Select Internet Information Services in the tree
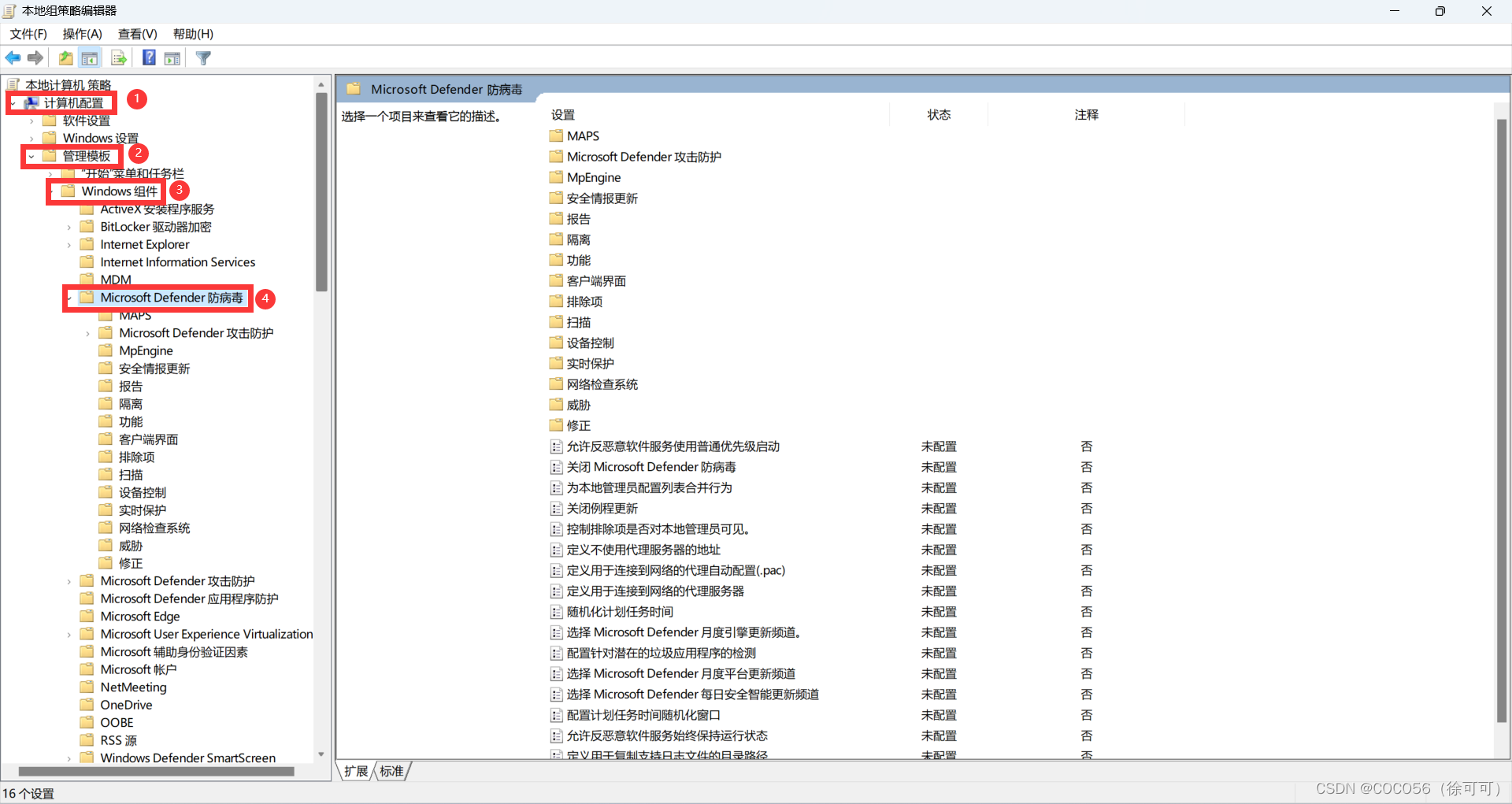 [178, 262]
